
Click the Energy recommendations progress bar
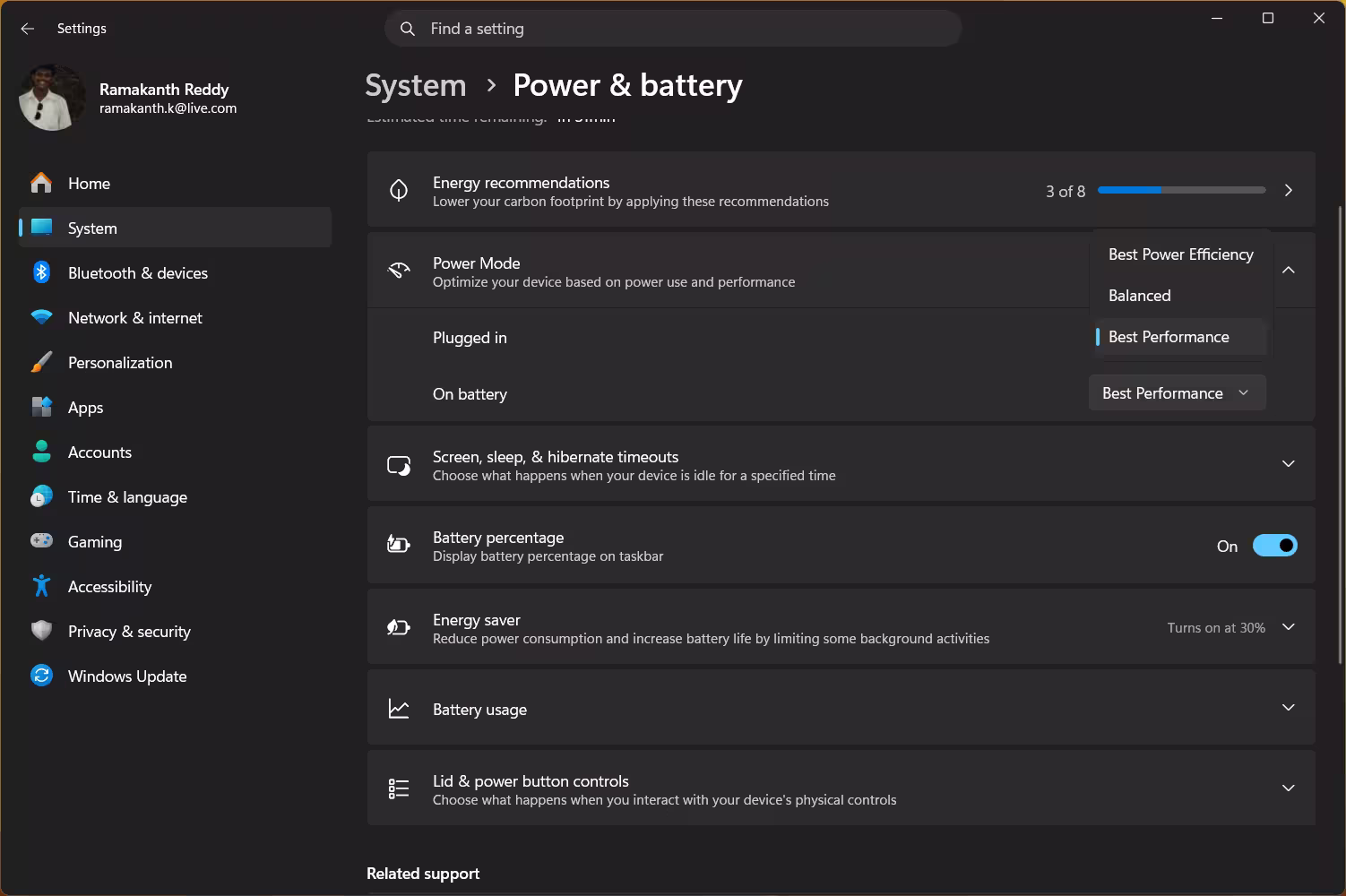1181,190
